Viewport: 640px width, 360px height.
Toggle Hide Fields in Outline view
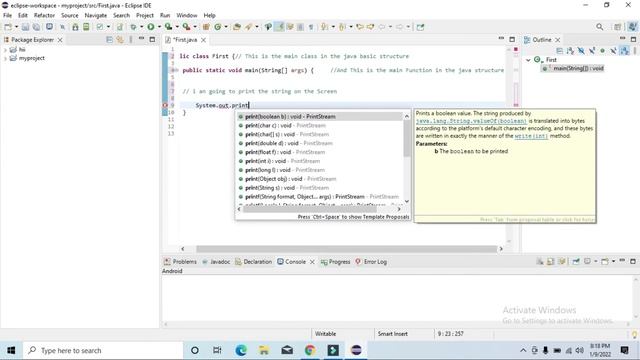tap(581, 51)
